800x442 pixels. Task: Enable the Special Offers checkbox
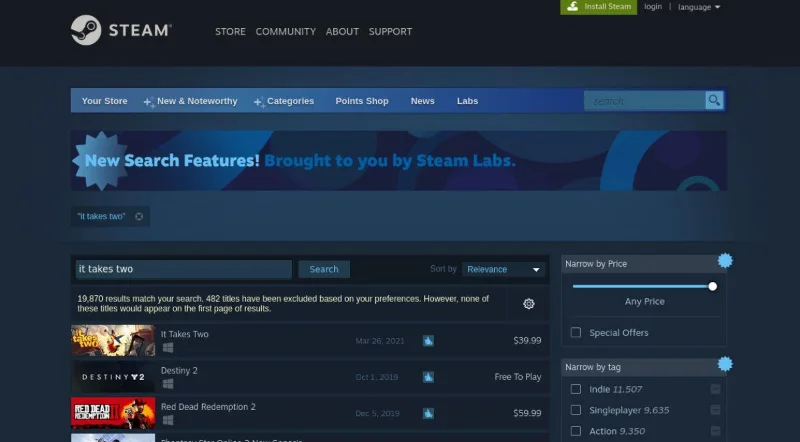pos(576,332)
